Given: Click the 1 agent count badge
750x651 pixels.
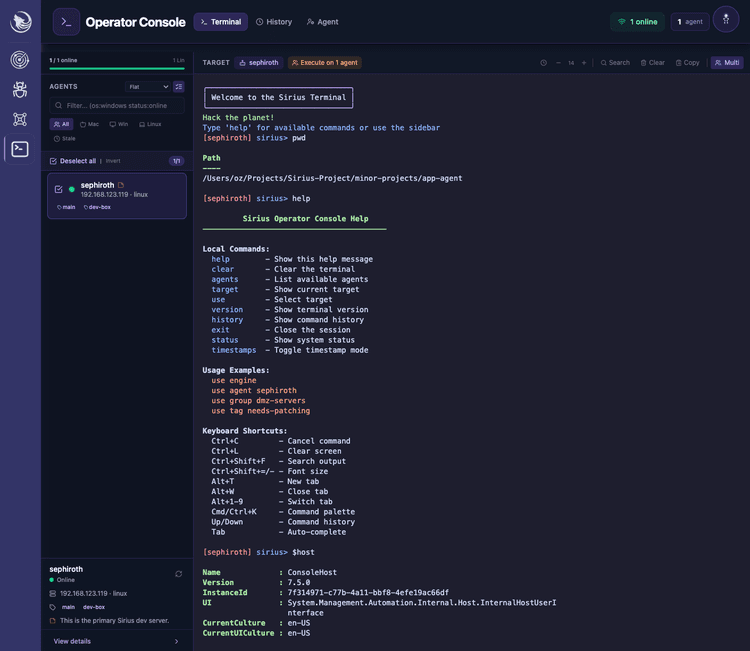Looking at the screenshot, I should coord(689,22).
